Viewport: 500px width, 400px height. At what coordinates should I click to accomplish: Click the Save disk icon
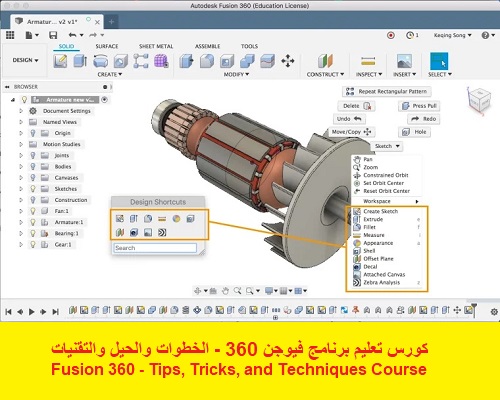click(53, 35)
